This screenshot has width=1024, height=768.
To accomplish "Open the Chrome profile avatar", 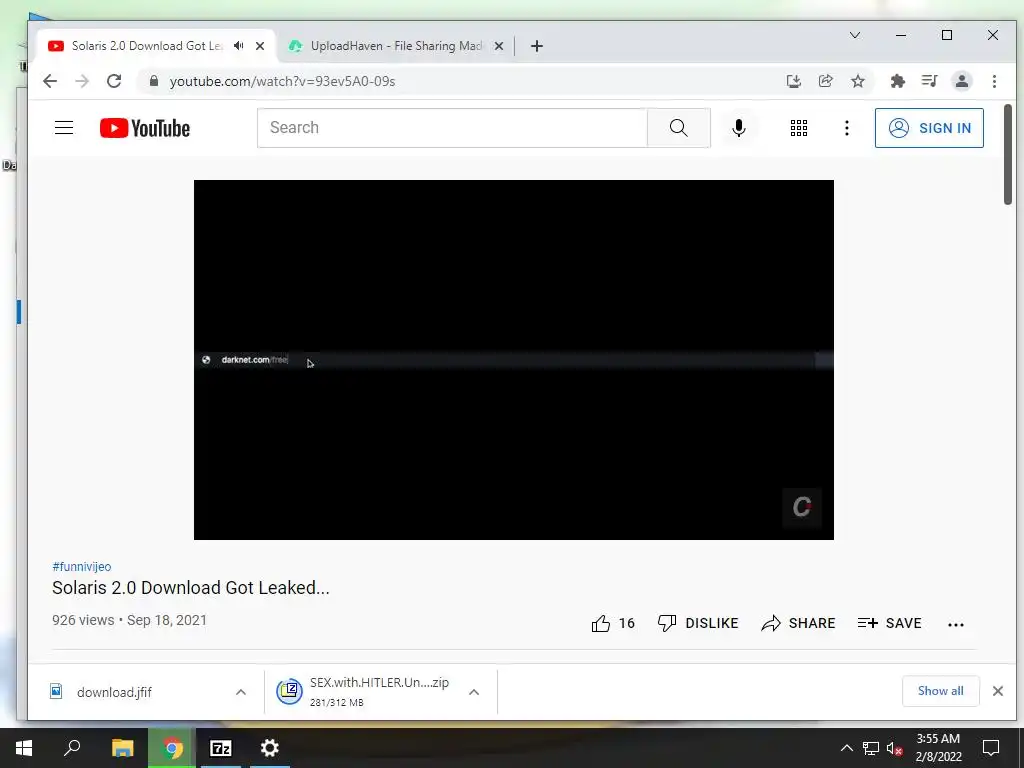I will (x=961, y=81).
